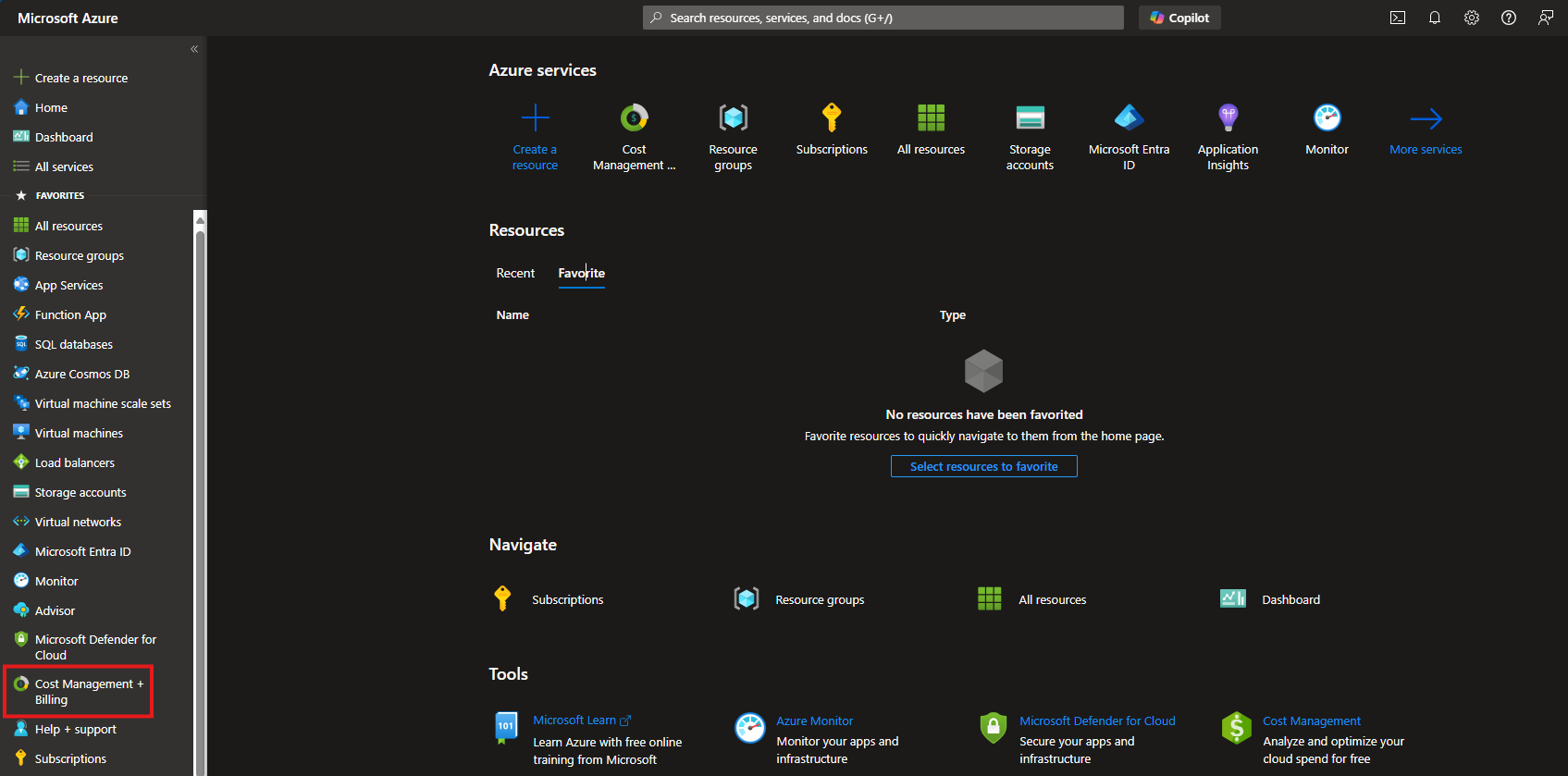Collapse the left sidebar menu
1568x776 pixels.
point(194,49)
